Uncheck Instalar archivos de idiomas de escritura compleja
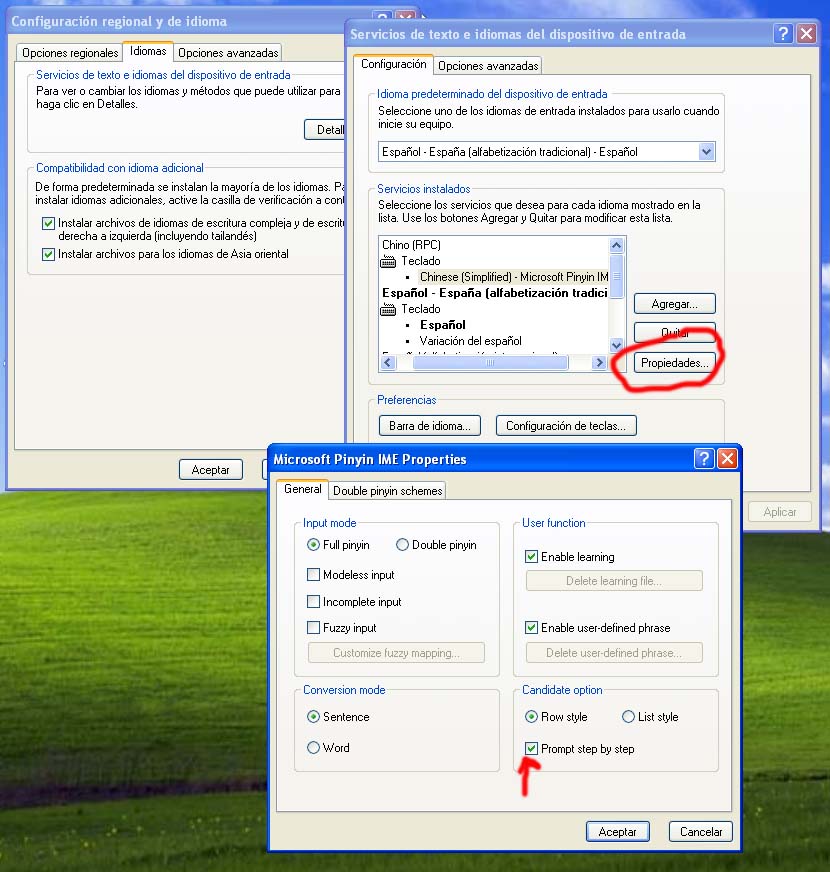 [48, 224]
